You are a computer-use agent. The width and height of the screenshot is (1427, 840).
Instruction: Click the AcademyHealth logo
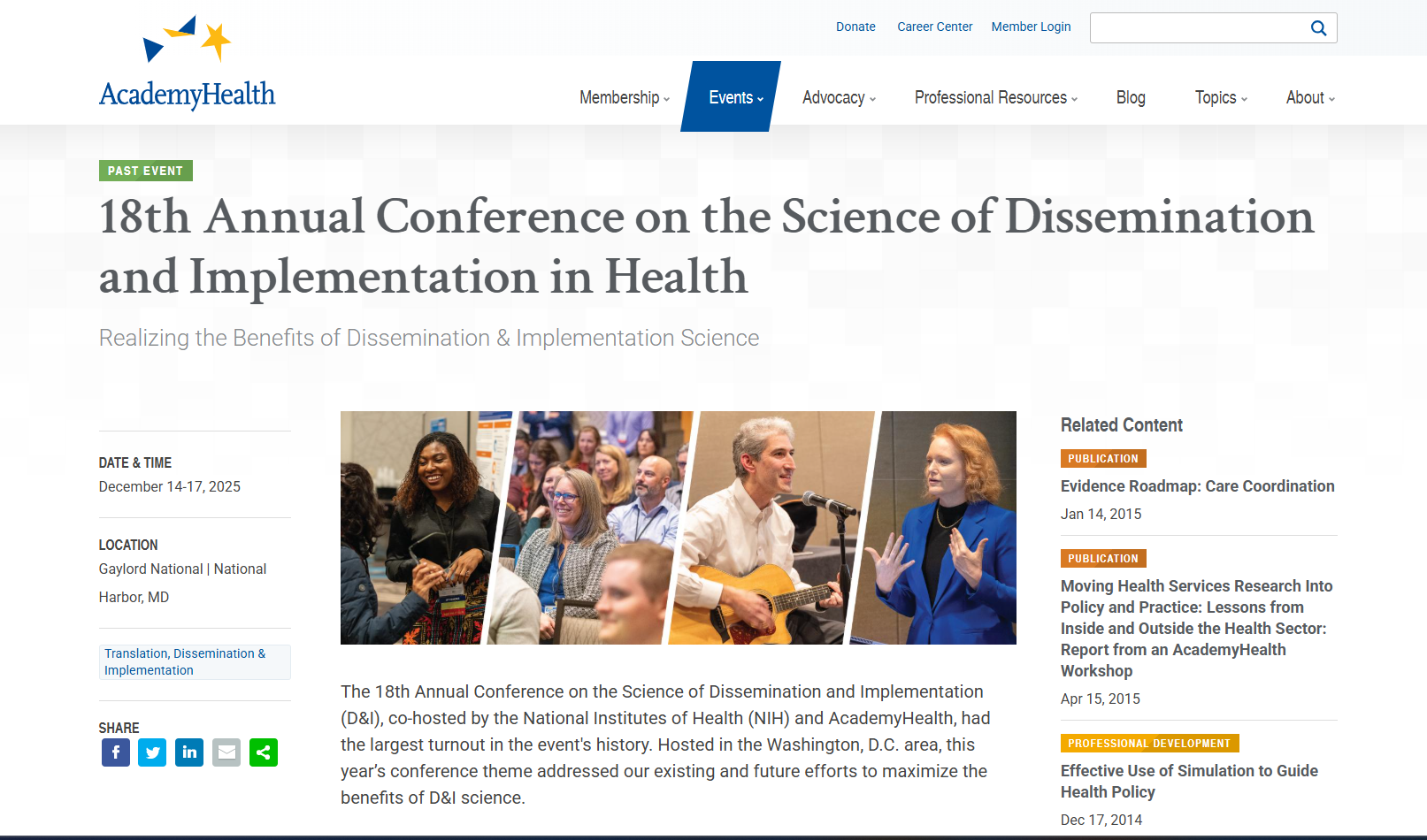tap(188, 64)
